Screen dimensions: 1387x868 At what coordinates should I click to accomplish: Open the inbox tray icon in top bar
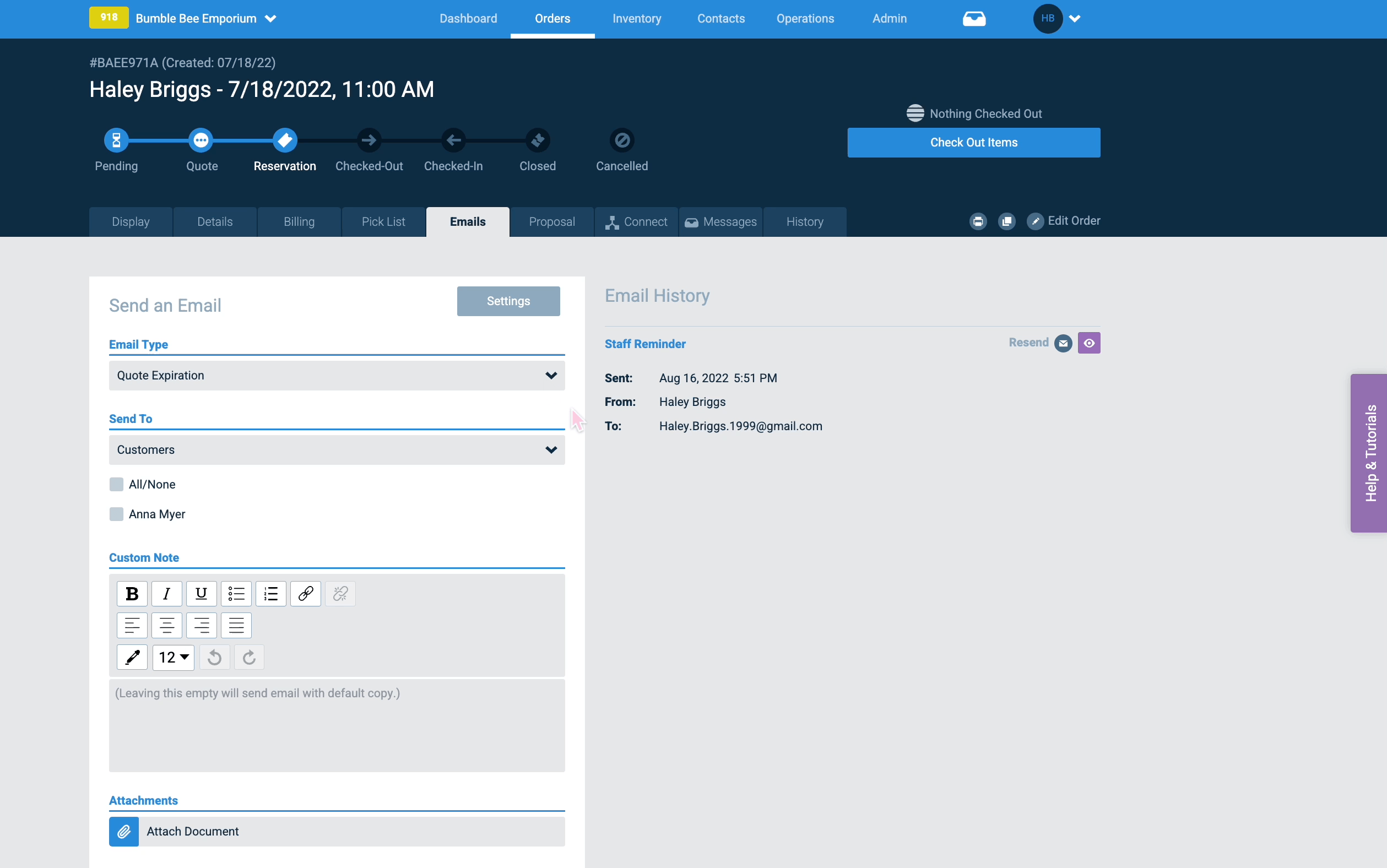[974, 19]
